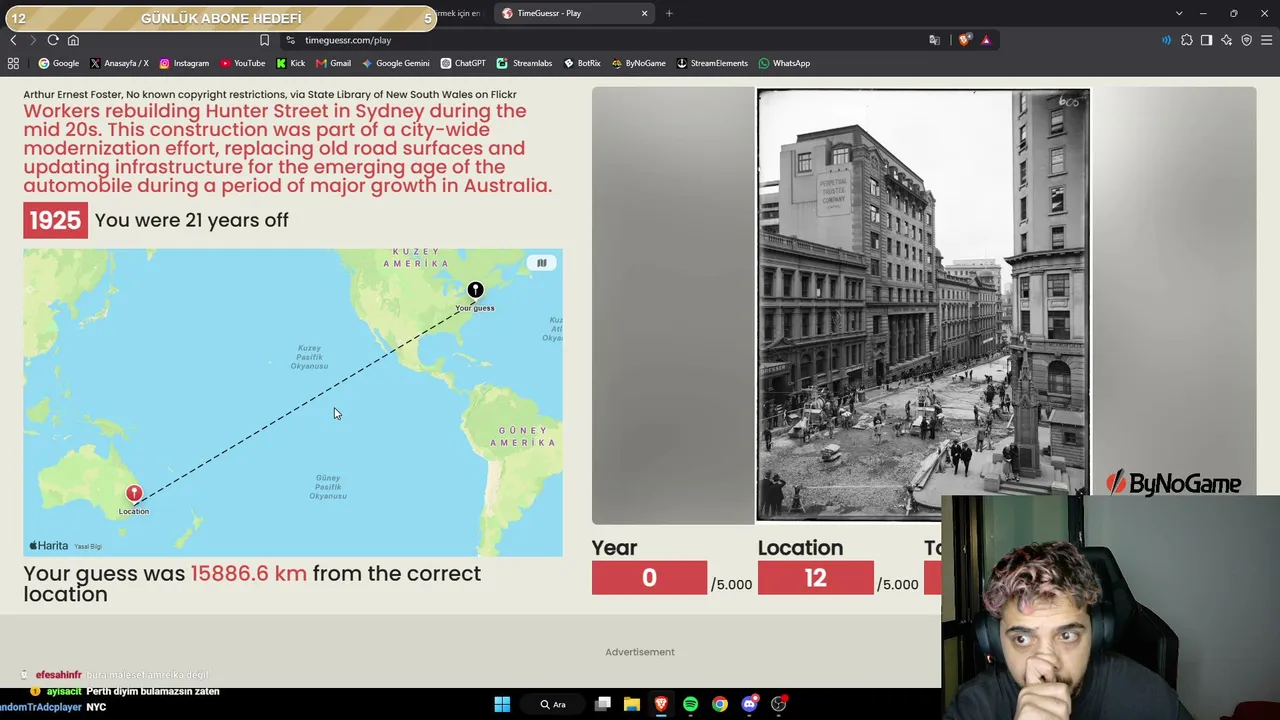Open the browser hamburger main menu
This screenshot has height=720, width=1280.
[x=1267, y=40]
